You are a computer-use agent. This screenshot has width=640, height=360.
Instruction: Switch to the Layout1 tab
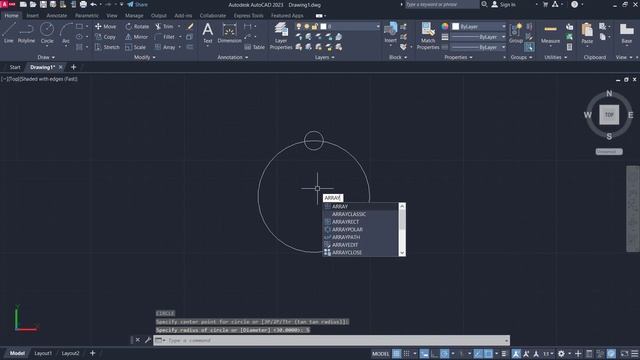[x=43, y=353]
